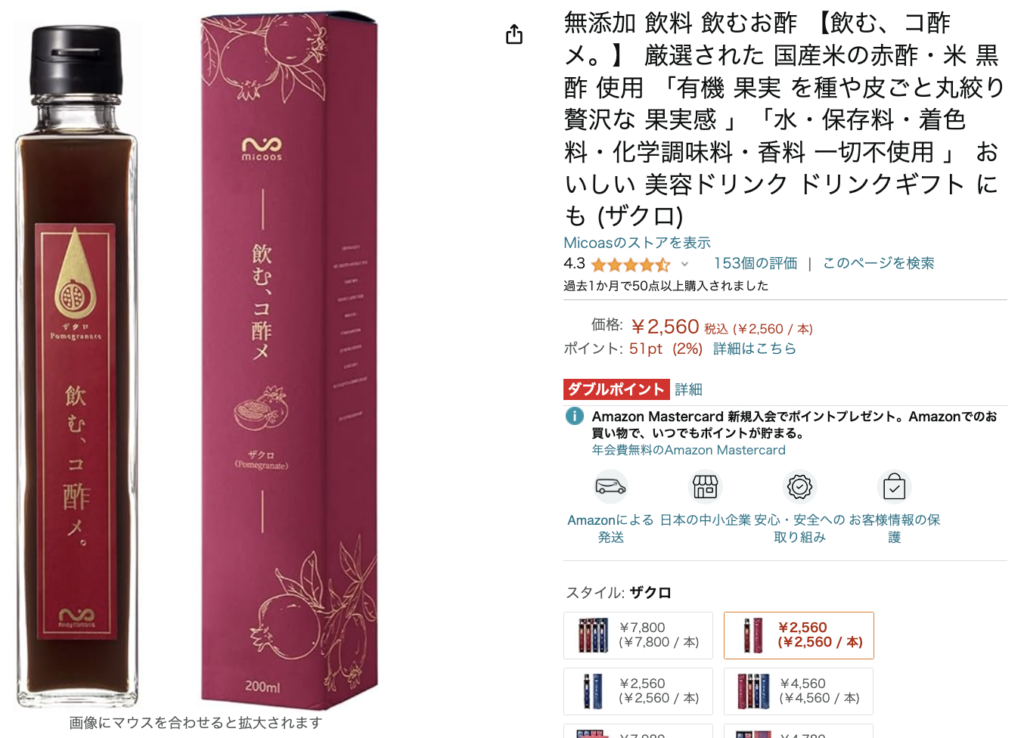Click the customer information protection bag icon

click(894, 487)
